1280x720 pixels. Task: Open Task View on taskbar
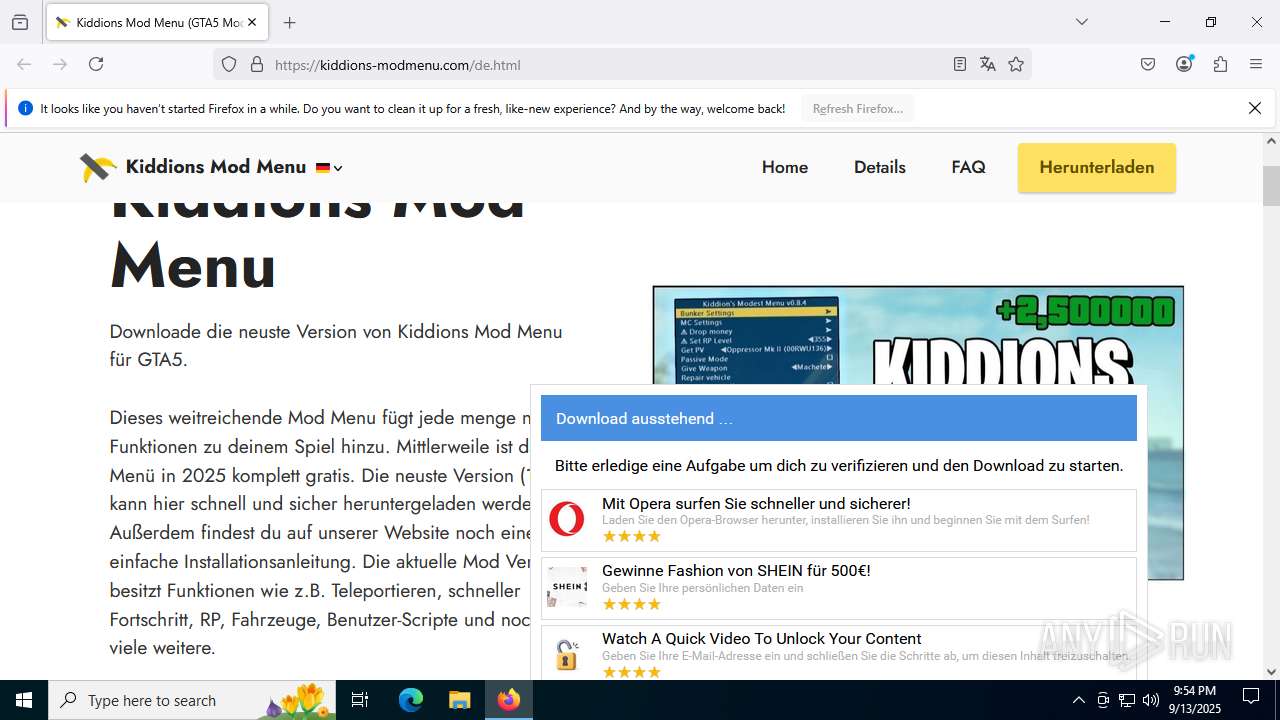360,700
